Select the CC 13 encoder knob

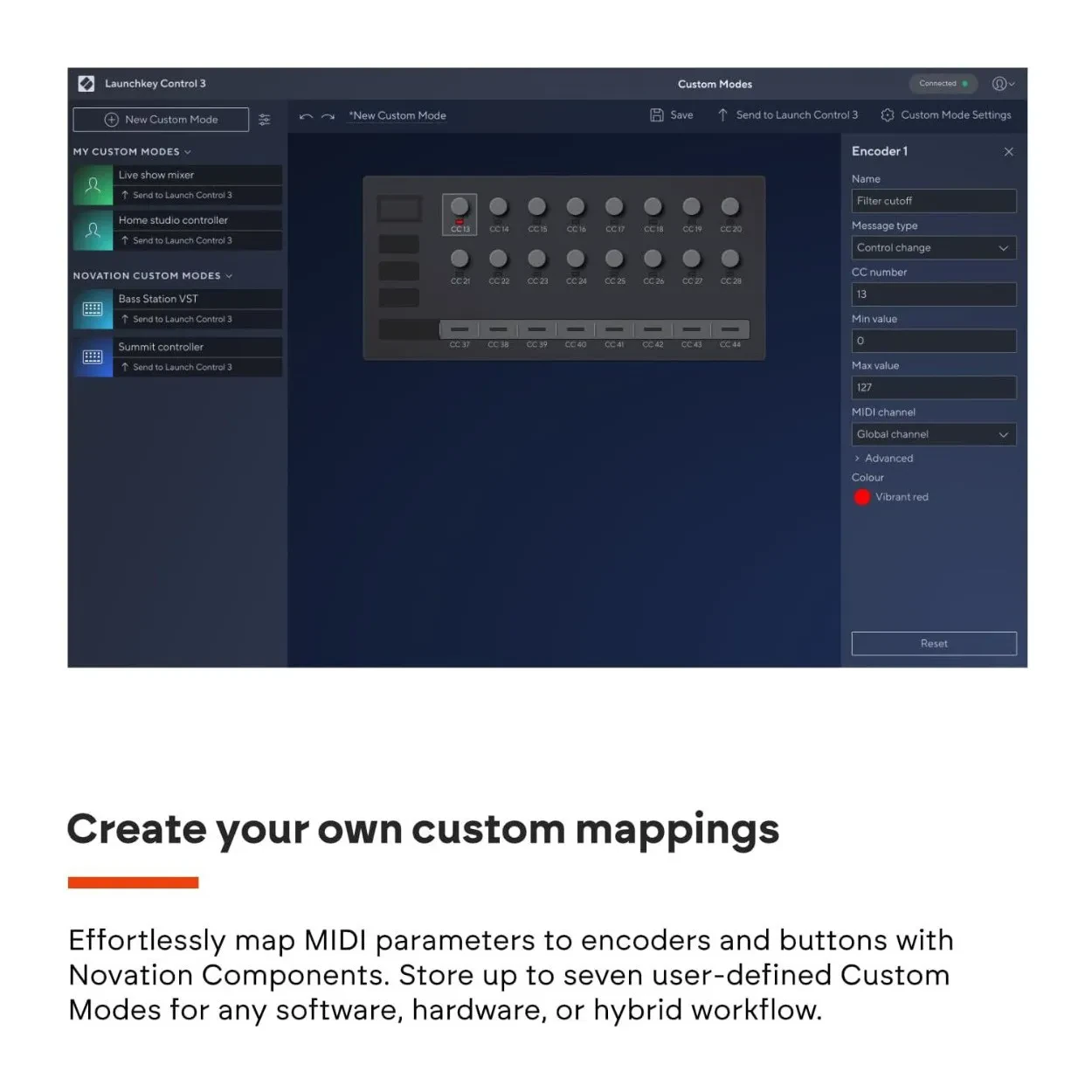[x=460, y=207]
